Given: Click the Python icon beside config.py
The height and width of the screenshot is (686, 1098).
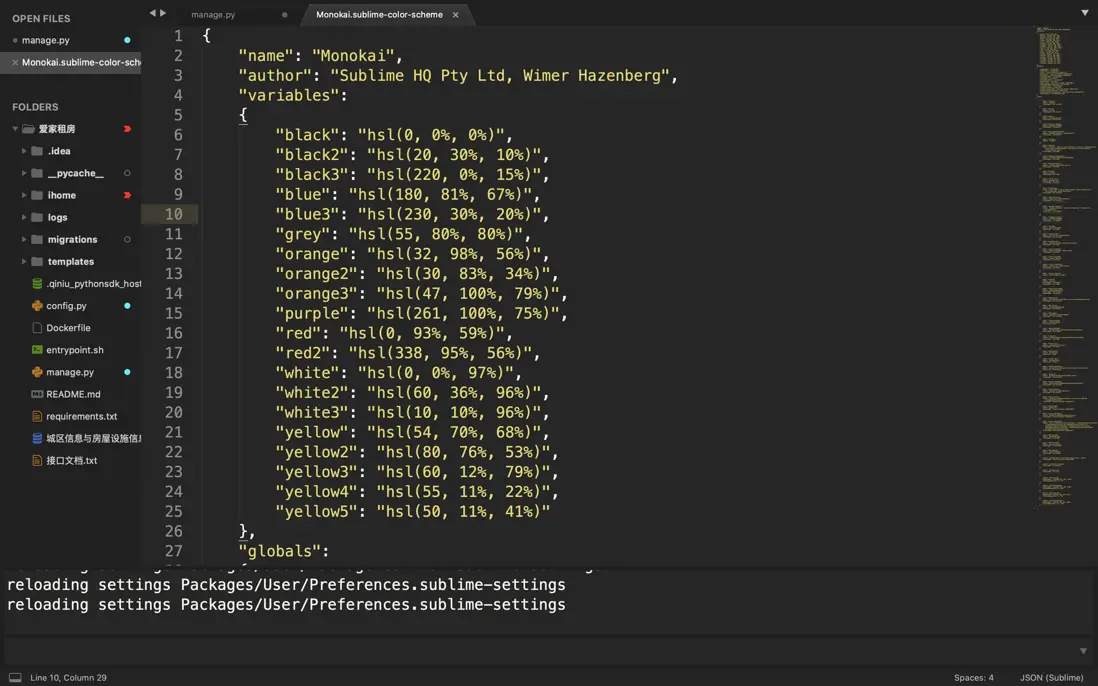Looking at the screenshot, I should (37, 306).
